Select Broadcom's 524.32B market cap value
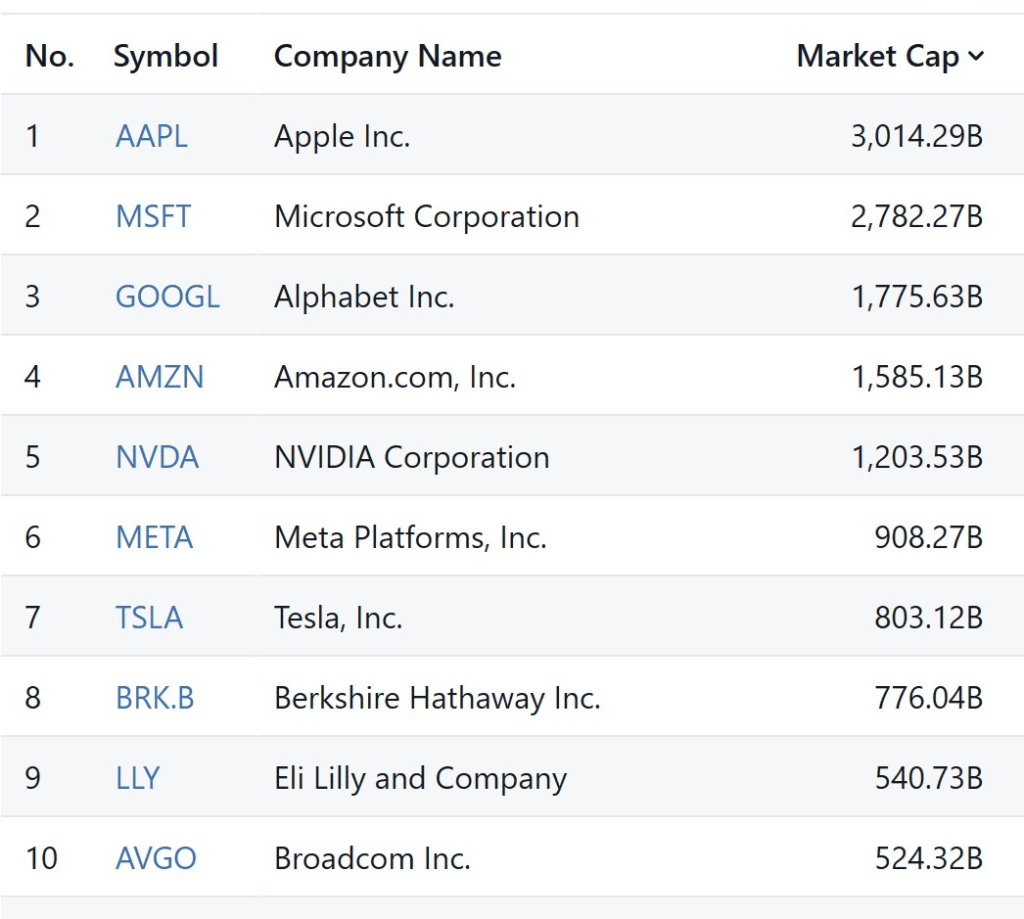 point(928,858)
